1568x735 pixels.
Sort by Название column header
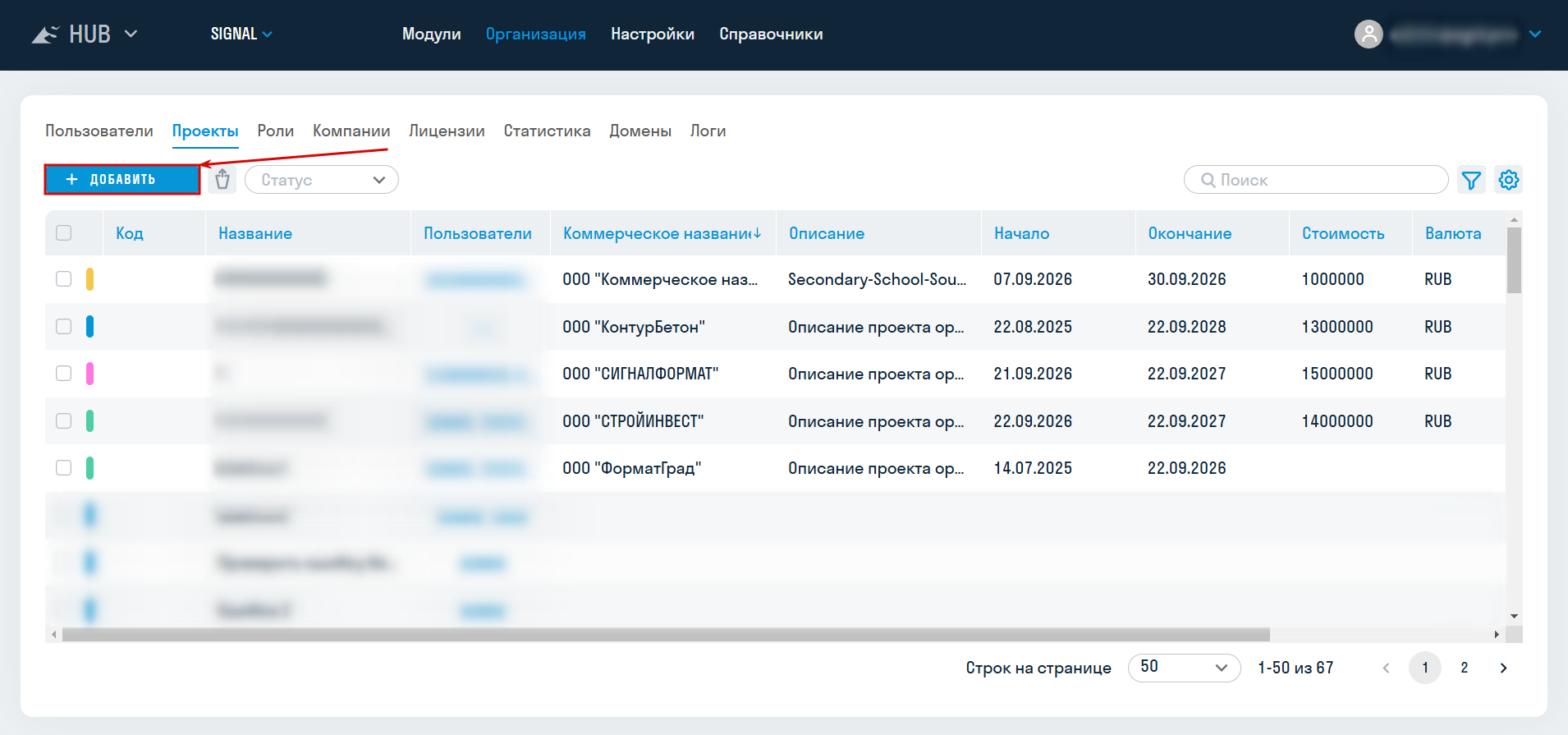coord(255,233)
